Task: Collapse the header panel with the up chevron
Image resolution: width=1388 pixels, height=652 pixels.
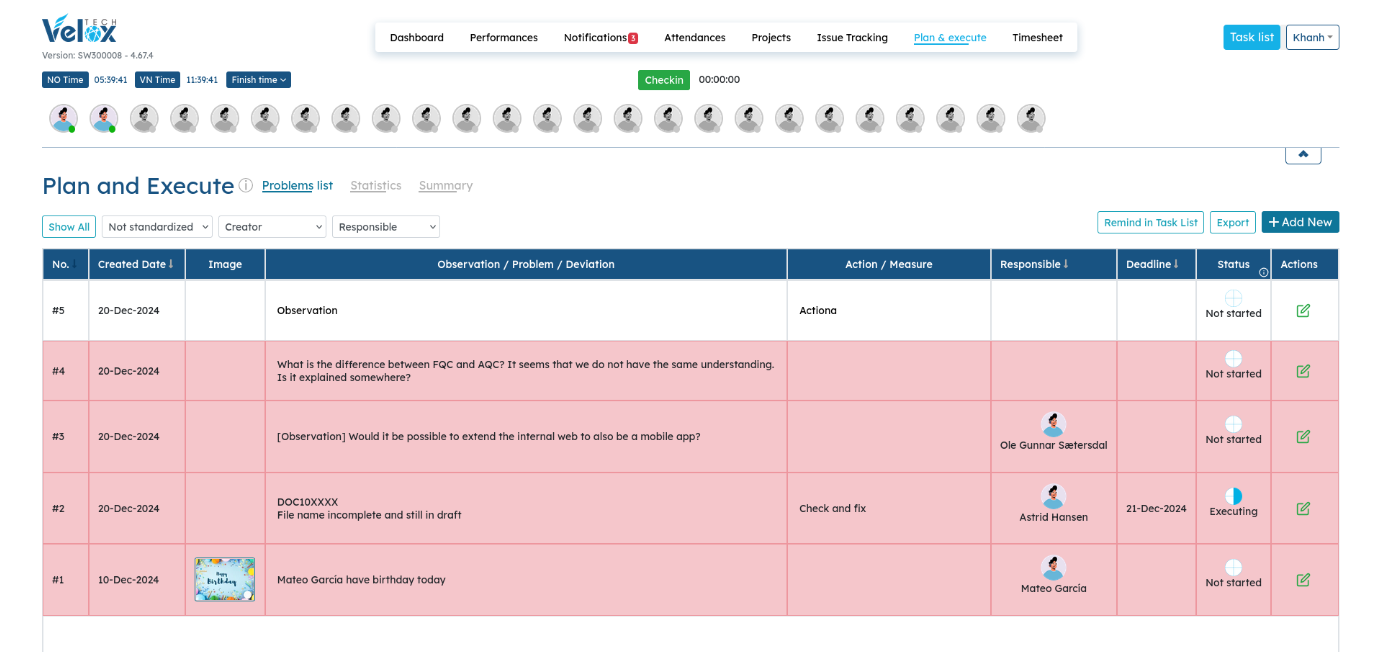Action: click(1302, 155)
